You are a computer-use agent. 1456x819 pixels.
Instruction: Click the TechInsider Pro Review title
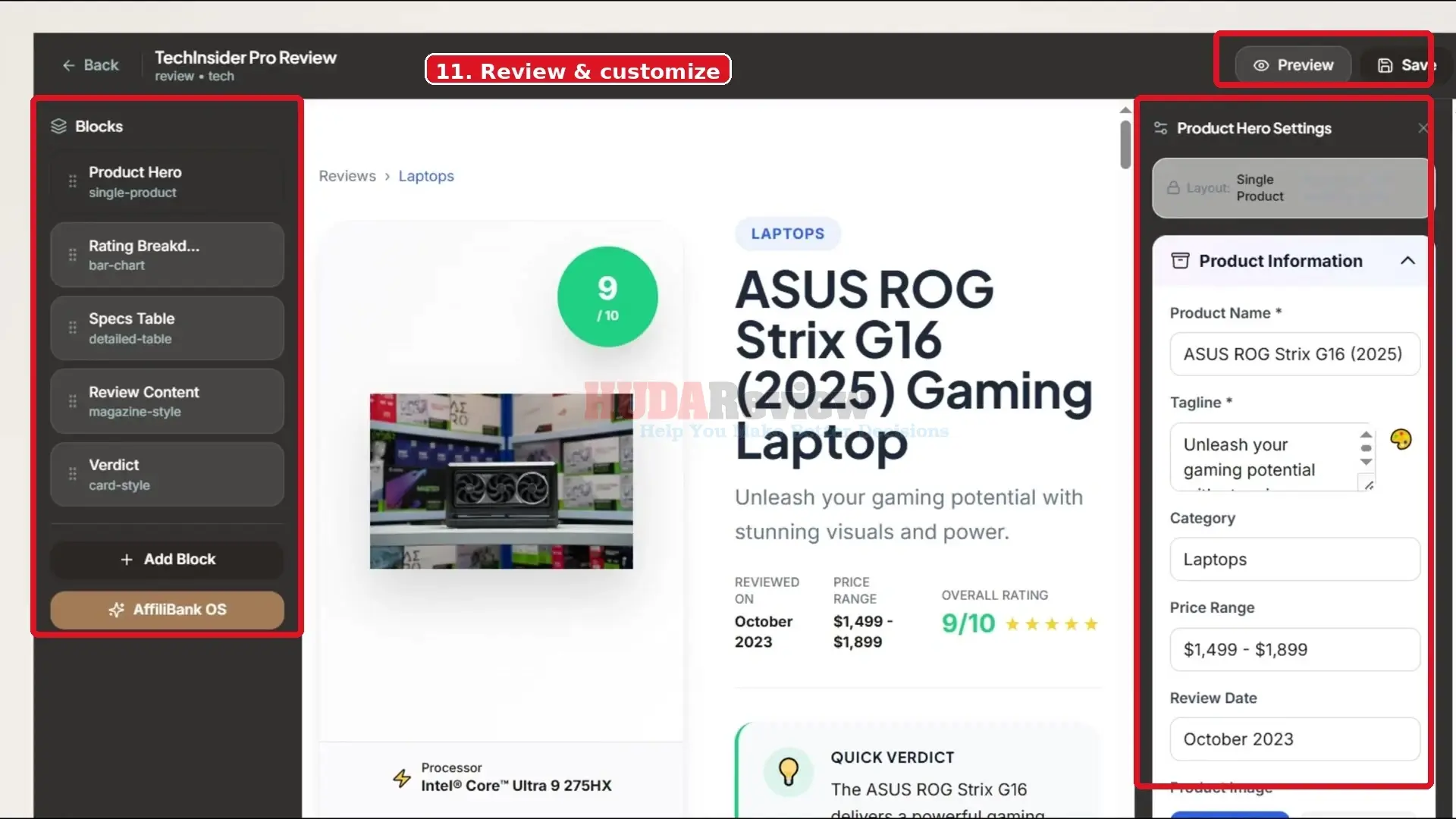click(x=245, y=58)
